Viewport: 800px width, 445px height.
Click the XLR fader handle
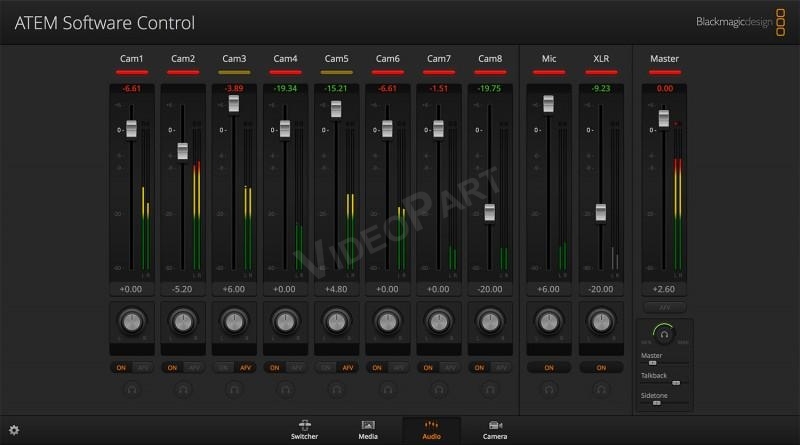click(601, 212)
